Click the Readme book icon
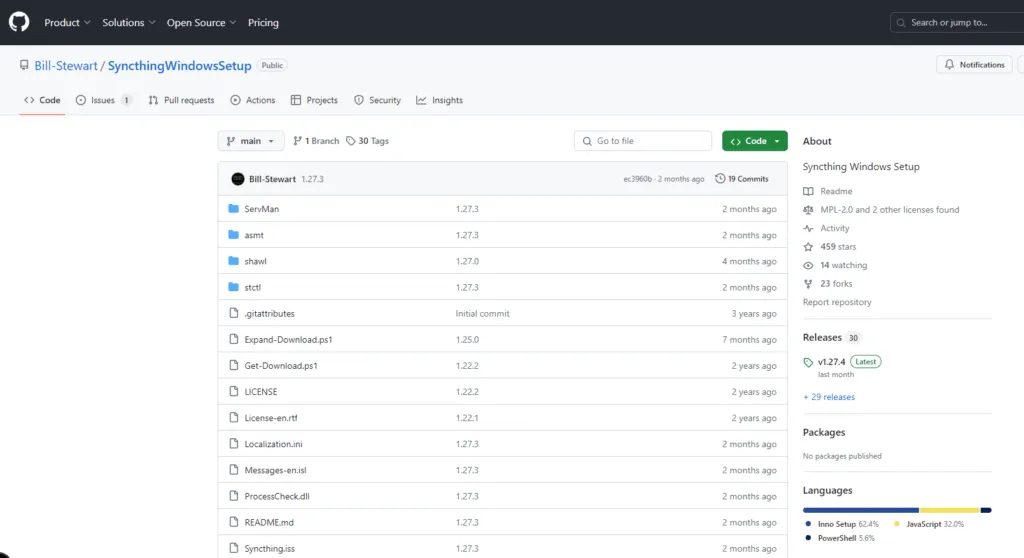1024x558 pixels. 808,191
